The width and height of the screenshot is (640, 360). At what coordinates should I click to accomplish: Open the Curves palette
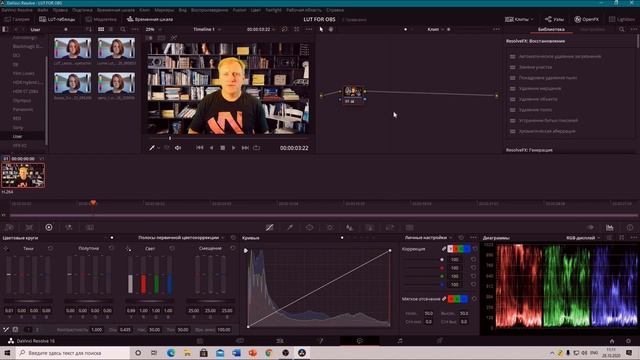tap(269, 227)
